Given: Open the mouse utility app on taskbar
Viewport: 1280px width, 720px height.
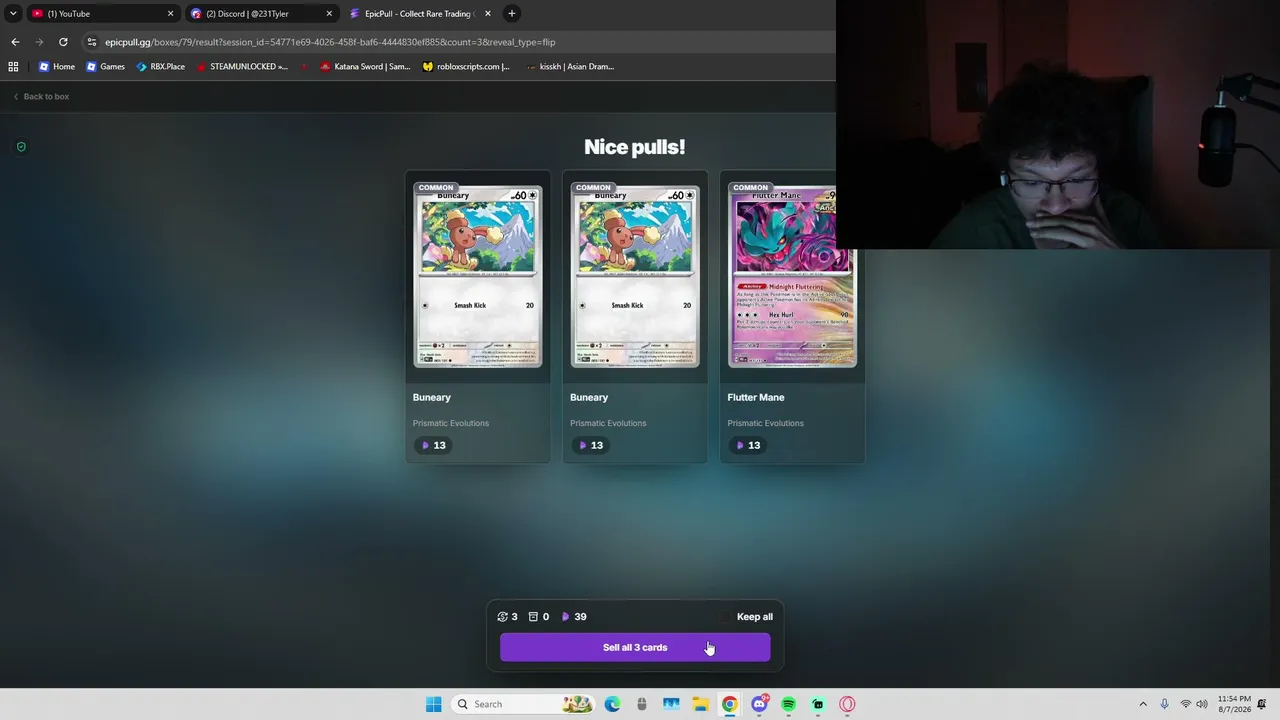Looking at the screenshot, I should [x=641, y=704].
